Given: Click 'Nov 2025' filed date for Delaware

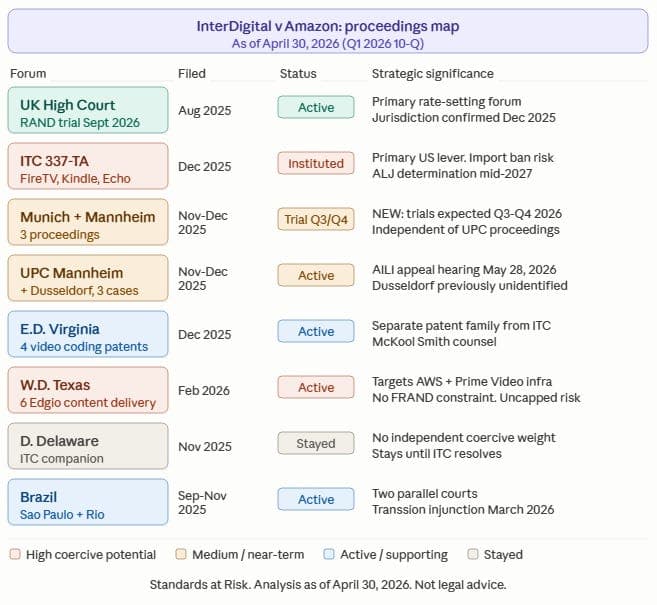Looking at the screenshot, I should pos(205,447).
